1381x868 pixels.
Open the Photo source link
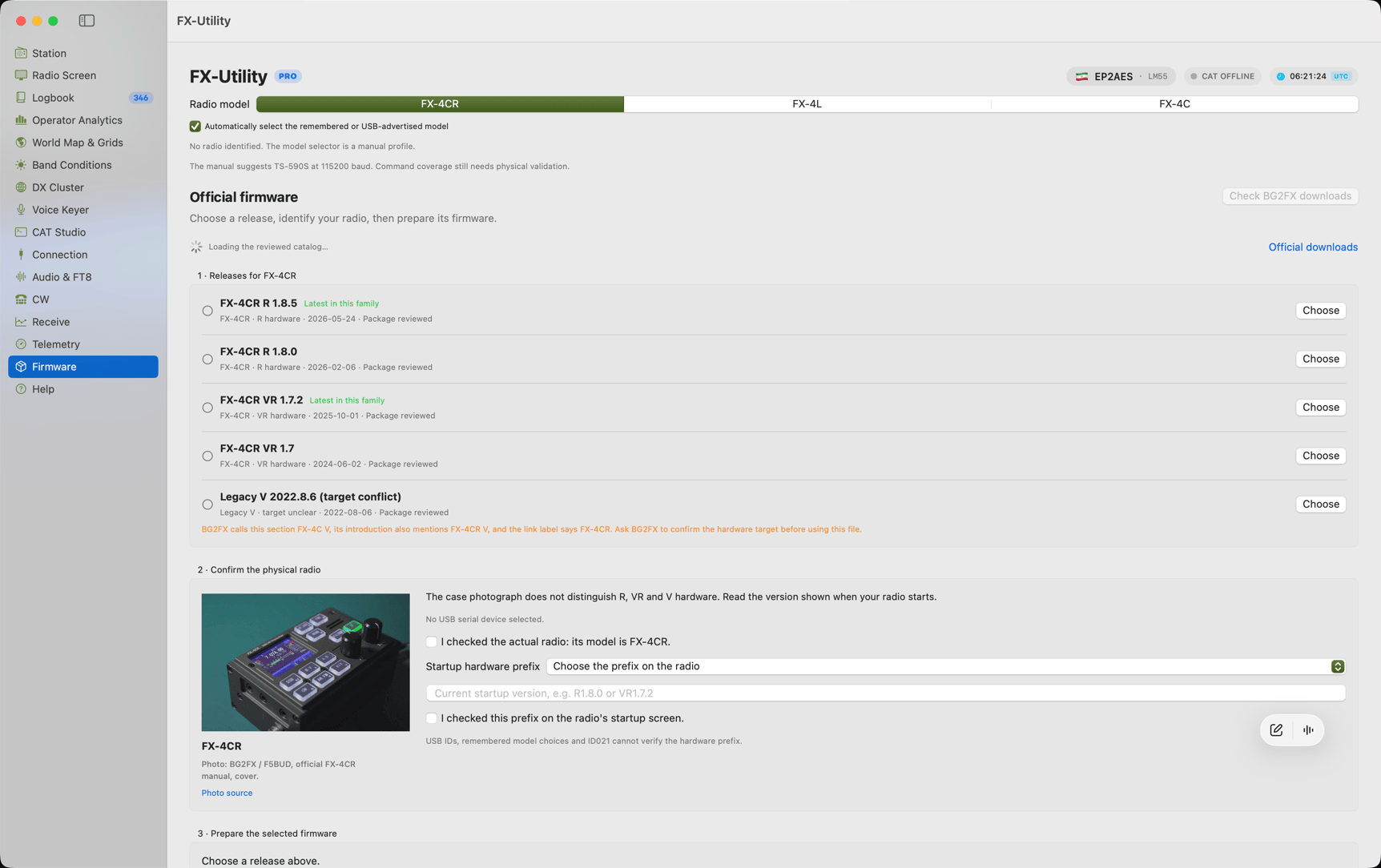tap(227, 793)
